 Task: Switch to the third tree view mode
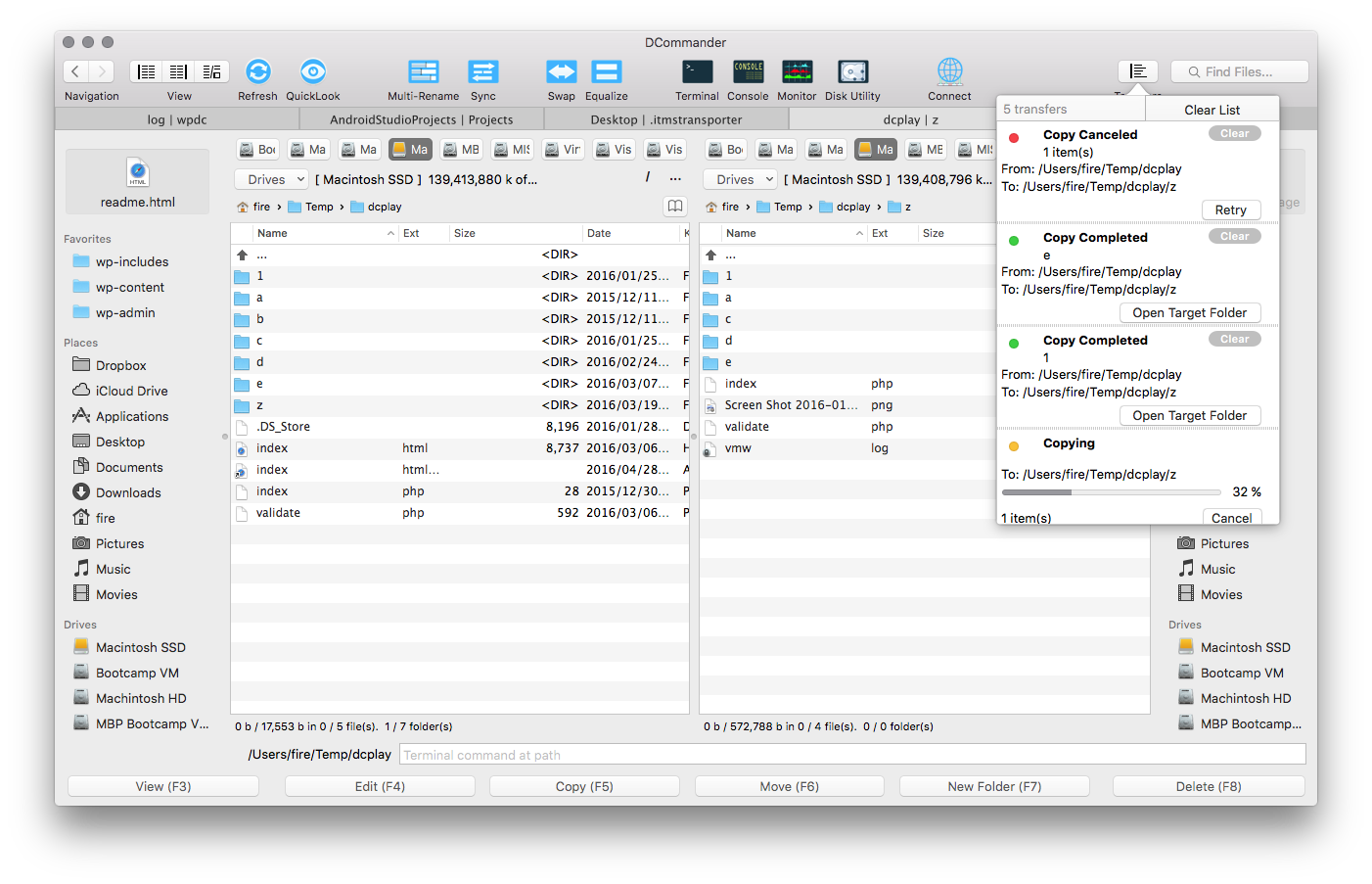(x=211, y=71)
